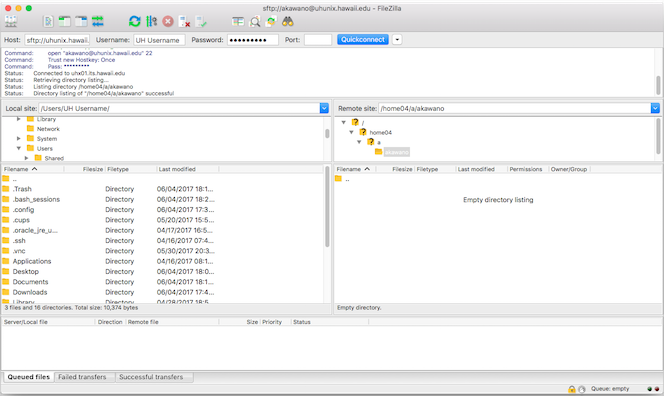Toggle synchronized browsing icon
This screenshot has height=396, width=664.
click(x=271, y=21)
